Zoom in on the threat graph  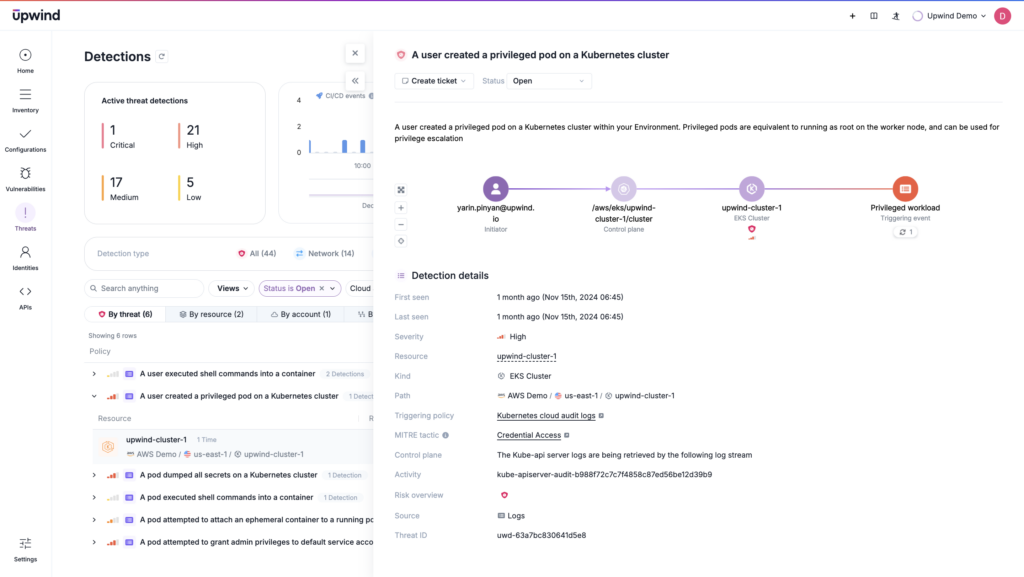pyautogui.click(x=401, y=208)
